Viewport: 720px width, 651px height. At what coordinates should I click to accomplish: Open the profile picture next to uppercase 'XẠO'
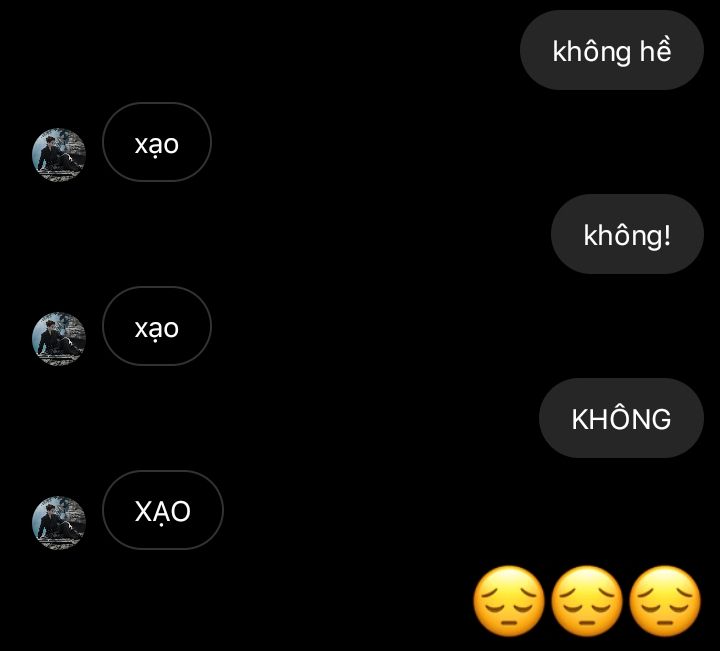(x=59, y=522)
